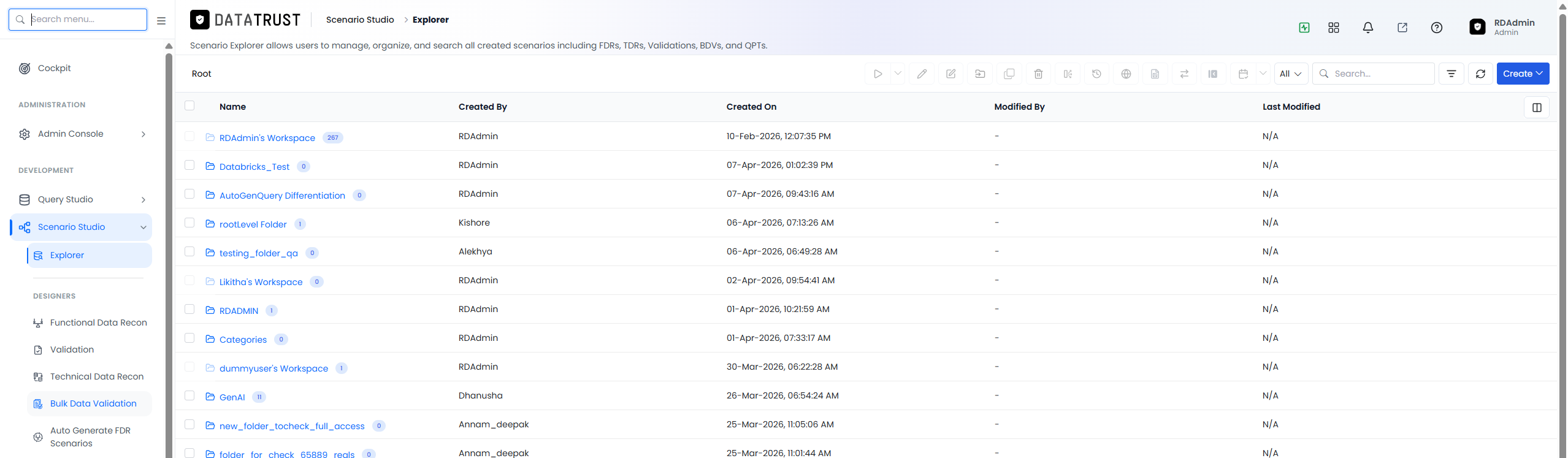Click the scenario Search input field
1568x458 pixels.
1373,74
